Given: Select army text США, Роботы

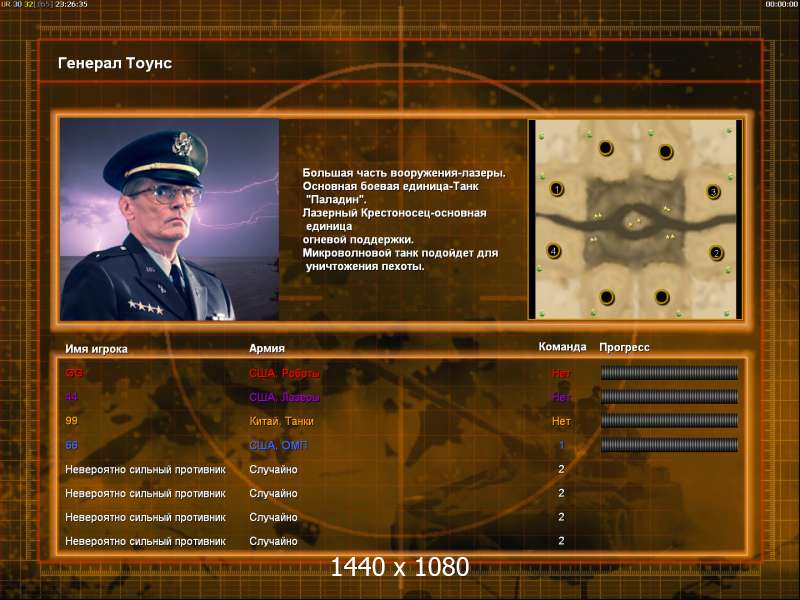Looking at the screenshot, I should [x=284, y=373].
